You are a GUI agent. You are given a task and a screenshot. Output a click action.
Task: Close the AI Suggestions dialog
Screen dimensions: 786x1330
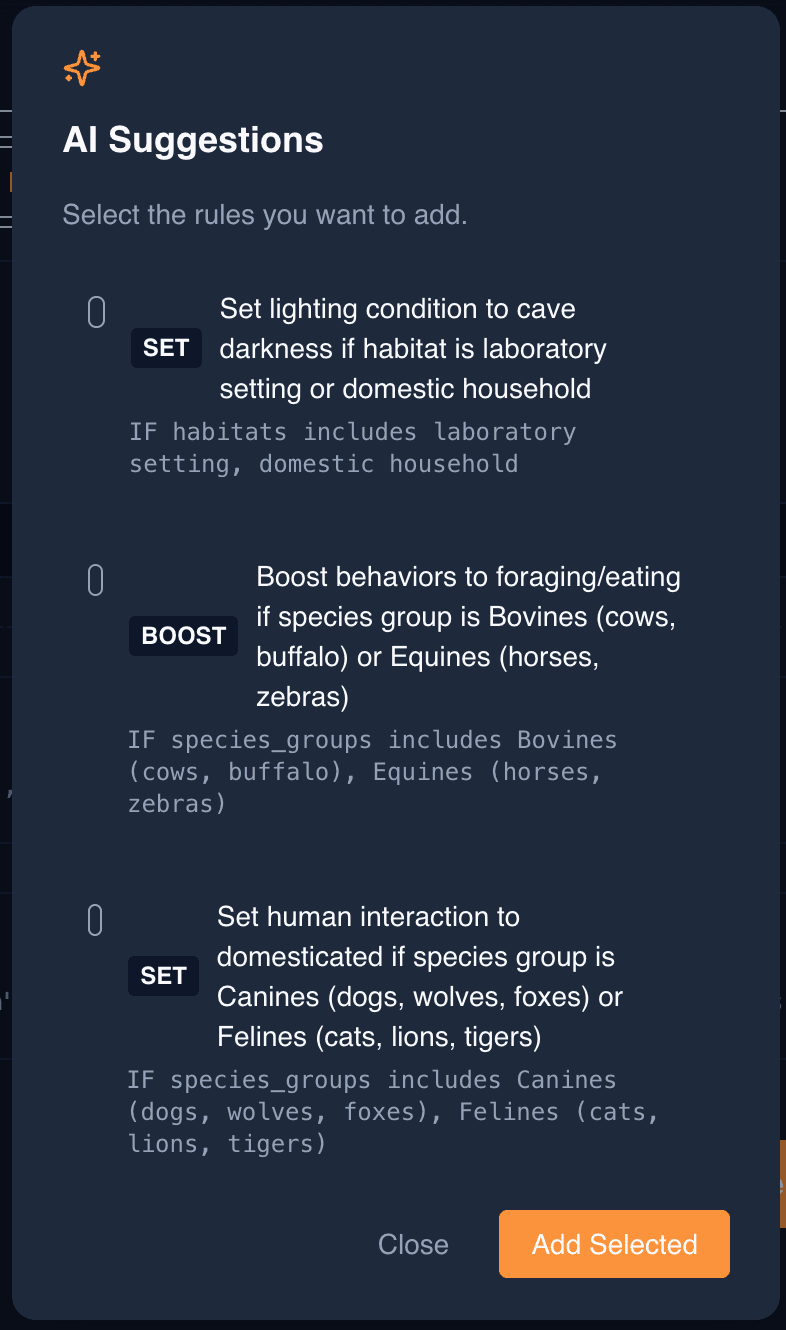(413, 1244)
